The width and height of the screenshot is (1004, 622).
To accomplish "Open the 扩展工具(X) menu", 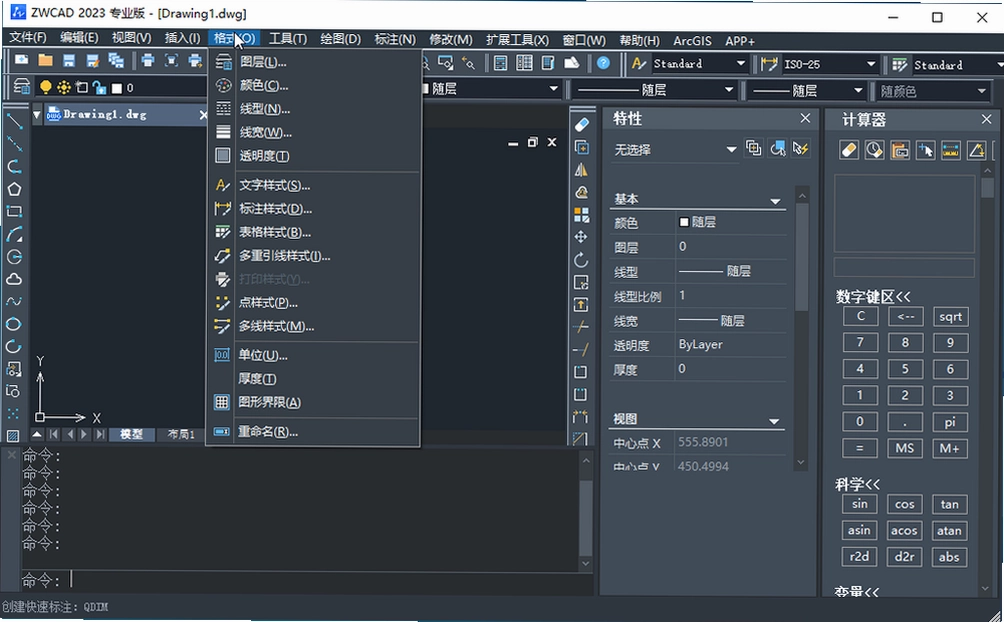I will [517, 40].
